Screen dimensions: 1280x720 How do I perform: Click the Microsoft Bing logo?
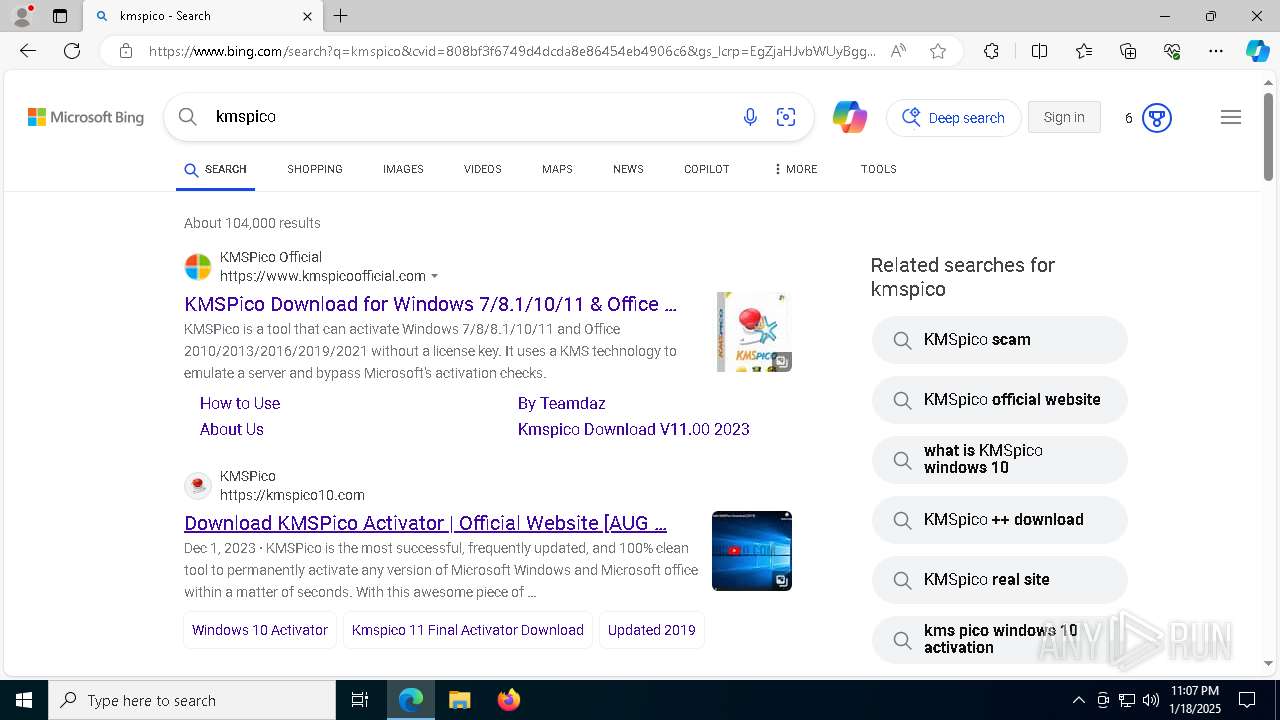point(86,117)
